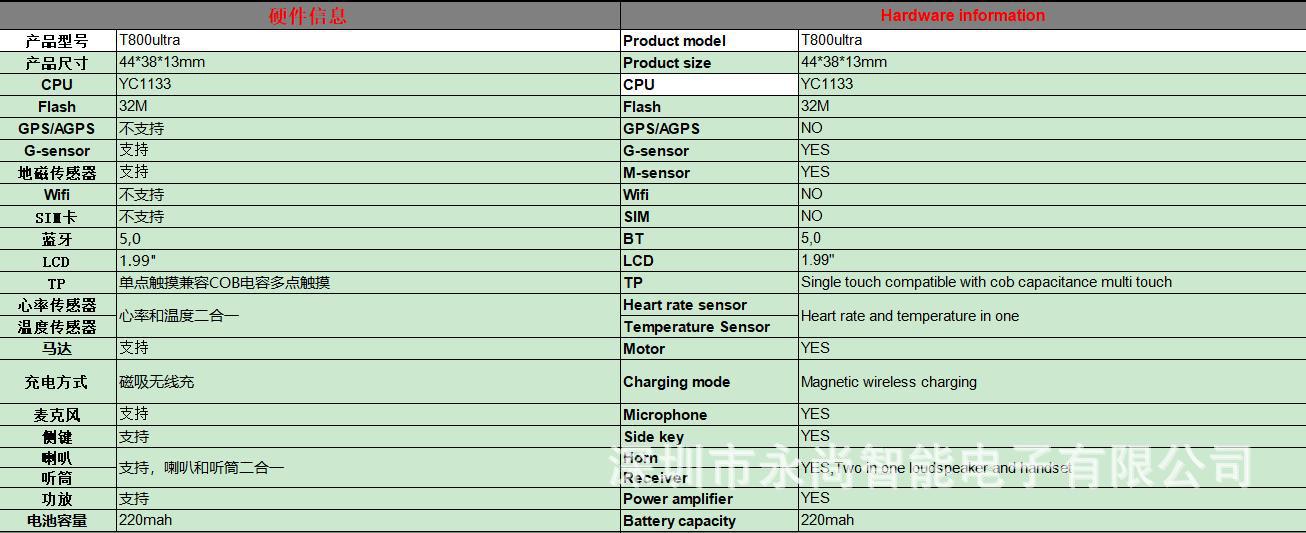
Task: Click the "Power amplifier" label cell
Action: coord(709,499)
